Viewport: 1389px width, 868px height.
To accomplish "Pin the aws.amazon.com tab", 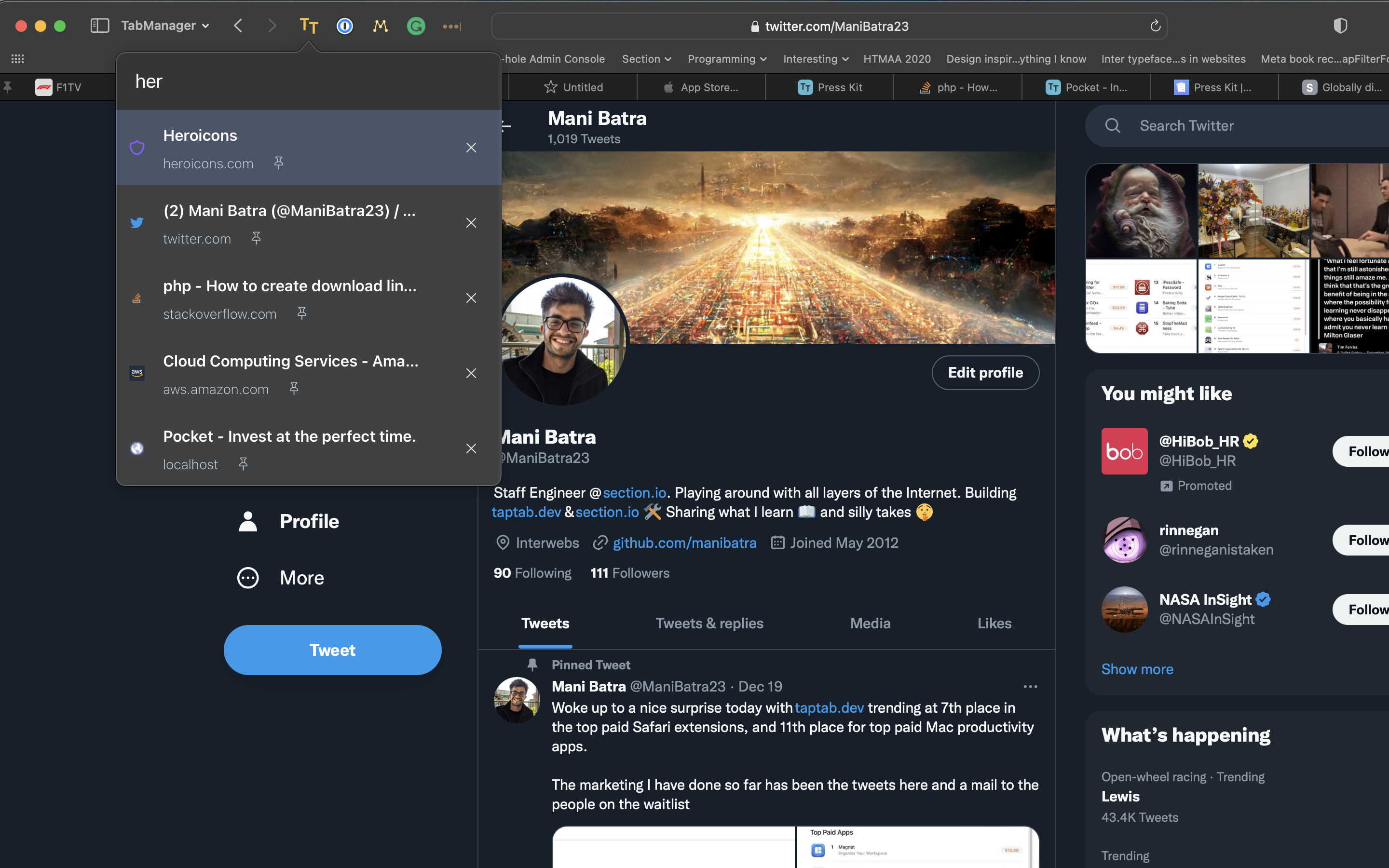I will point(294,389).
